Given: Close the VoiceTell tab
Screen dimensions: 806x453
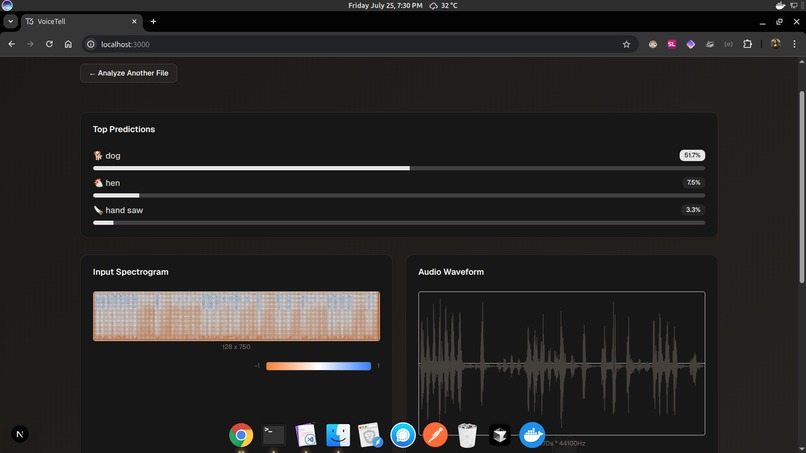Looking at the screenshot, I should coord(134,22).
